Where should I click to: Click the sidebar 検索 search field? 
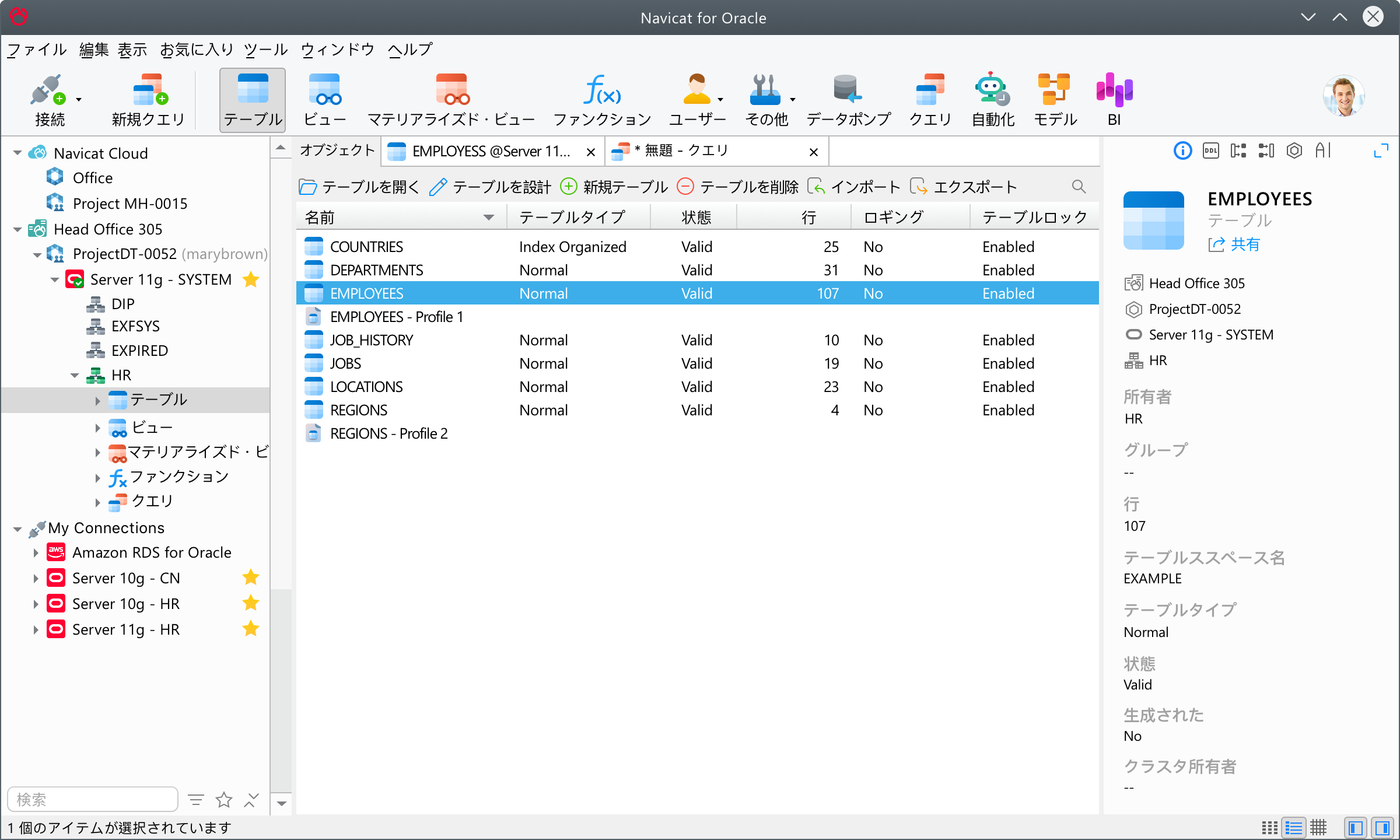tap(93, 799)
